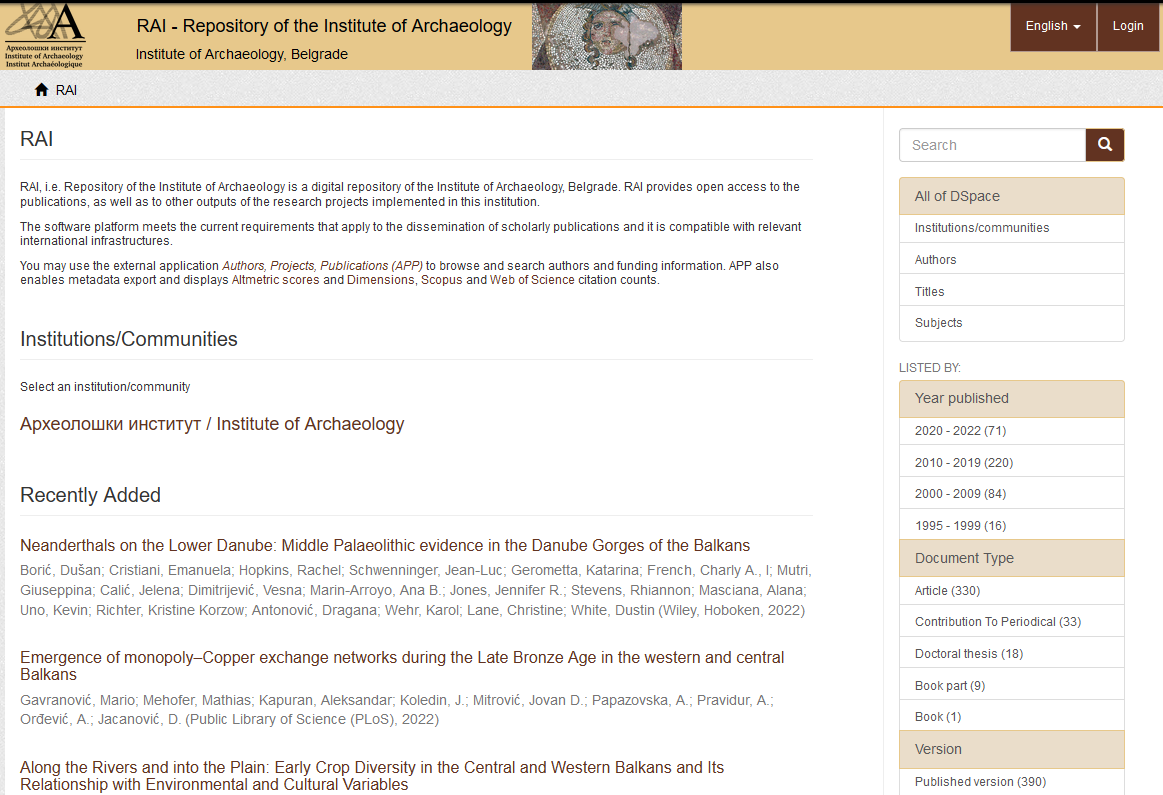
Task: Open Neanderthals on the Lower Danube article
Action: 385,546
